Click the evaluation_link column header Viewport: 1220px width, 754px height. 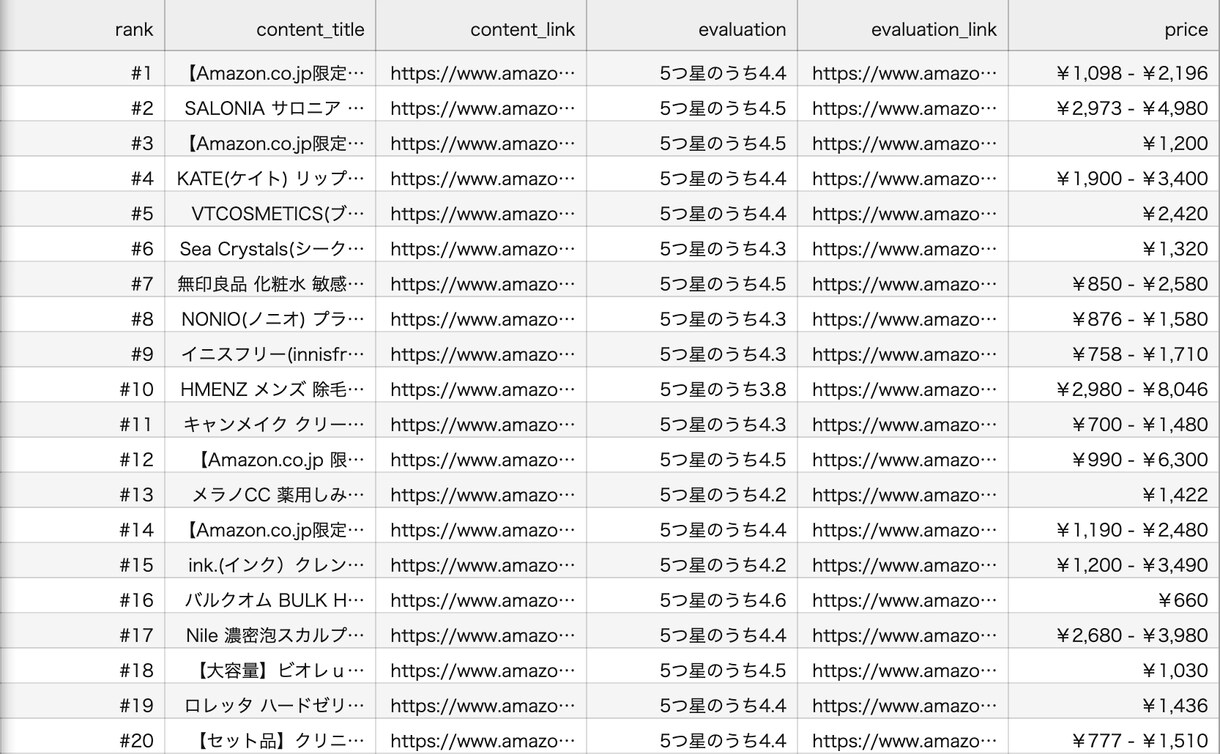coord(903,25)
